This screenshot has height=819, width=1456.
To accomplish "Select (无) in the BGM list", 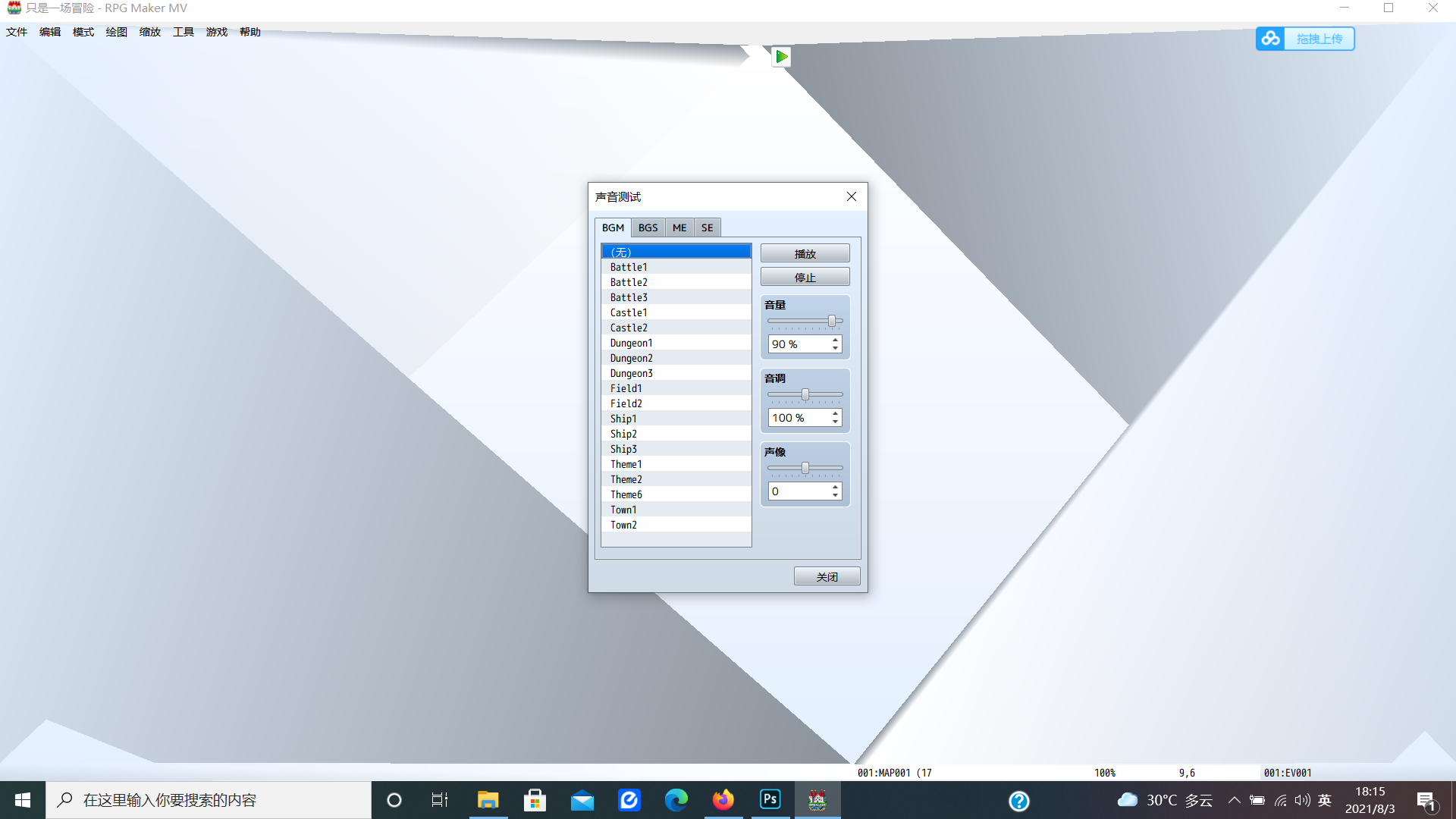I will (x=676, y=252).
